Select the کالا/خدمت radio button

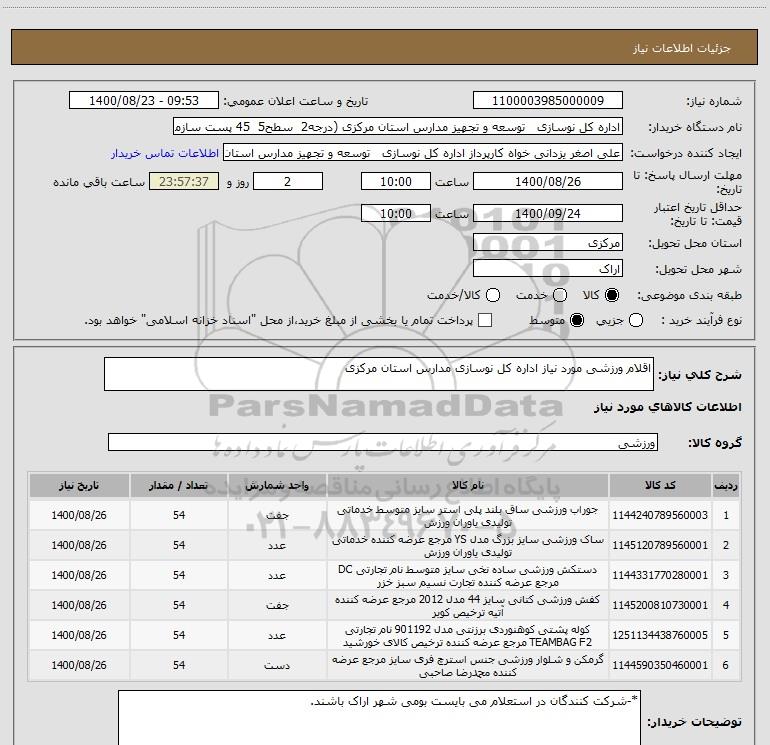click(493, 295)
